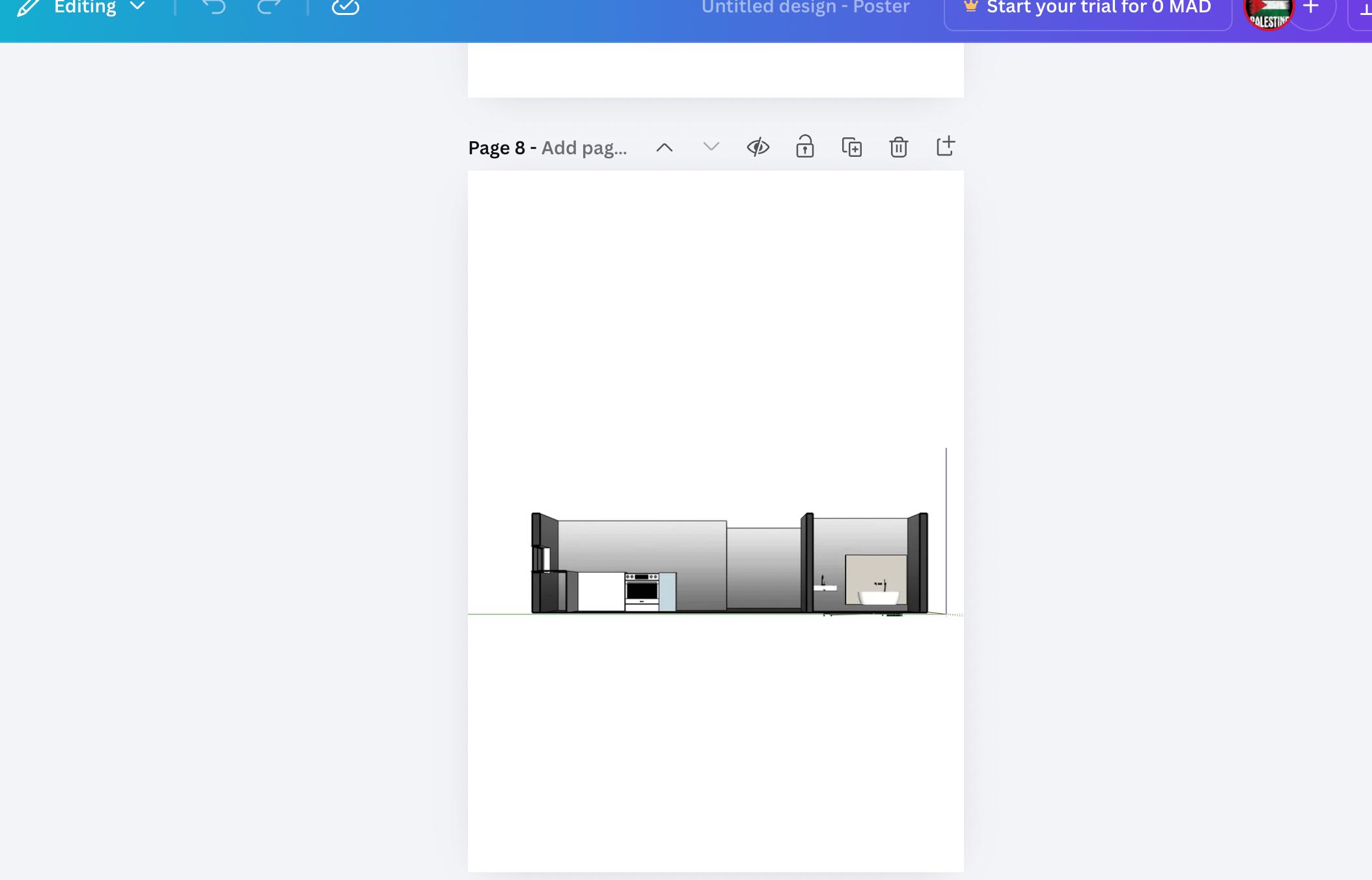Screen dimensions: 1372x880
Task: Click the cloud save status icon
Action: pyautogui.click(x=345, y=7)
